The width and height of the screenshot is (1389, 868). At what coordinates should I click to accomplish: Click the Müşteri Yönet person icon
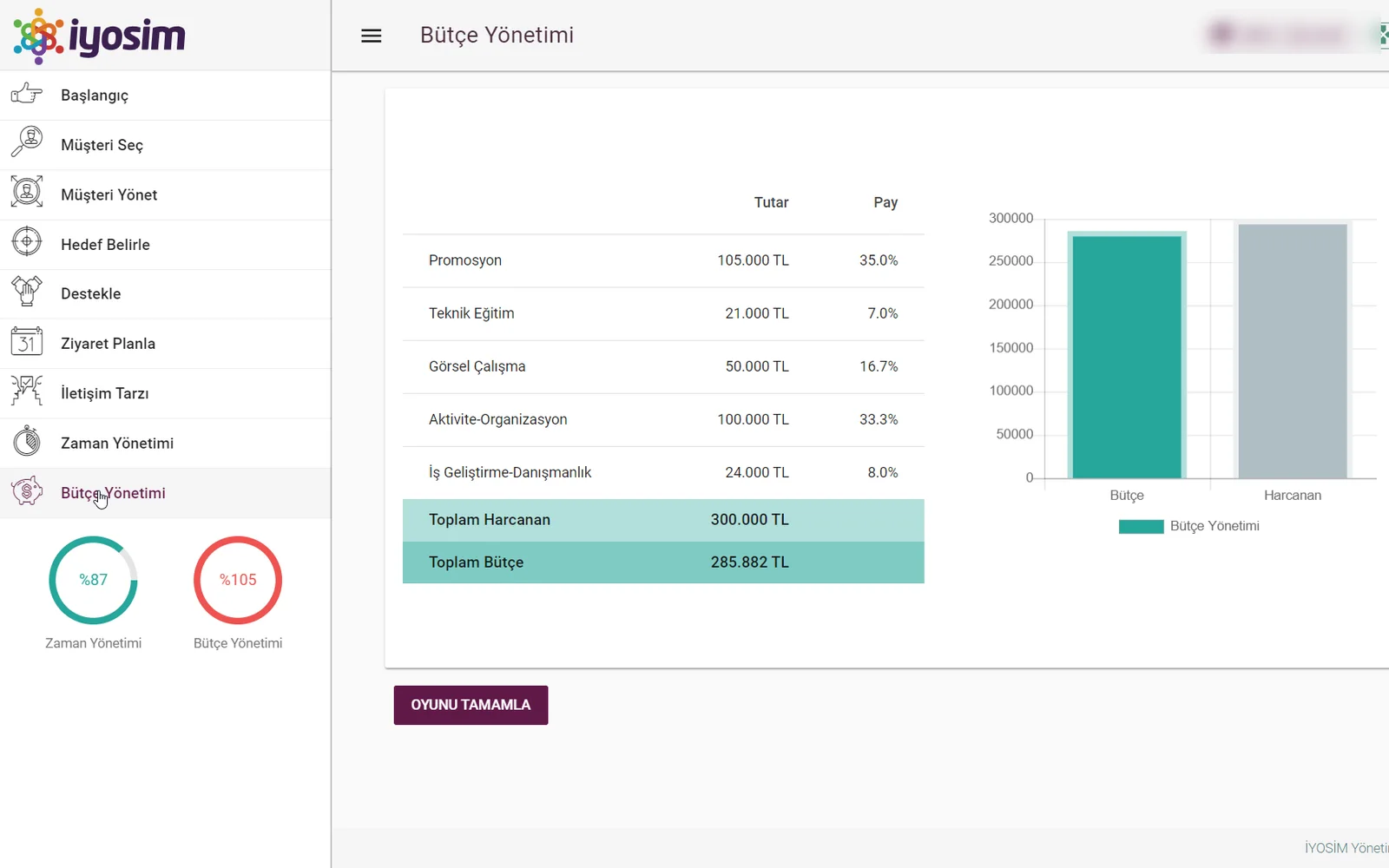point(27,192)
